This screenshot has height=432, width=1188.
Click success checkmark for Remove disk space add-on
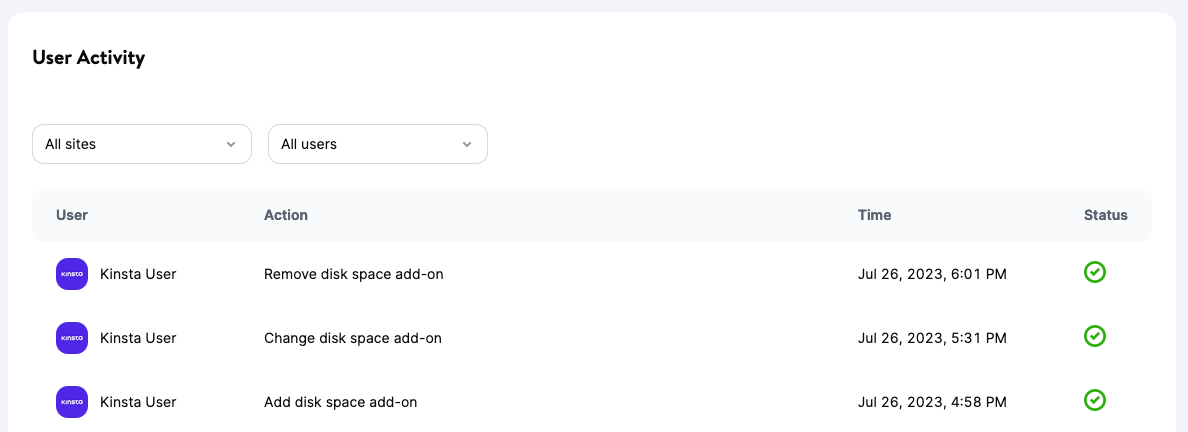tap(1095, 272)
